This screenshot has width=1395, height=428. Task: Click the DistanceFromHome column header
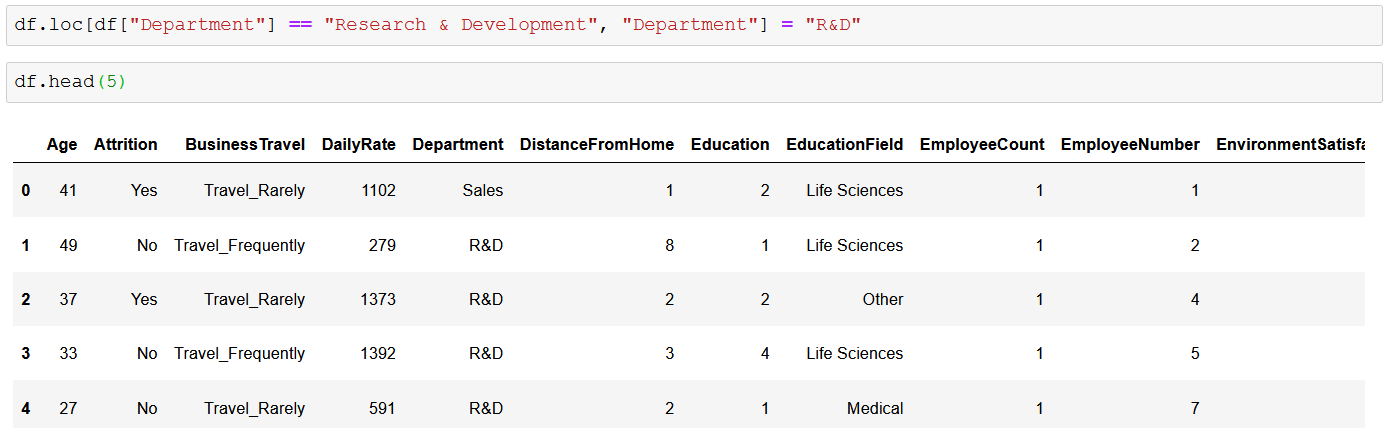597,144
